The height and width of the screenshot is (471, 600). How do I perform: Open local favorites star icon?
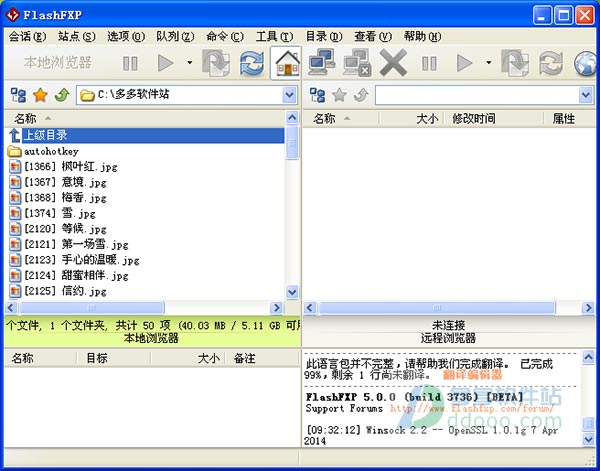[40, 95]
